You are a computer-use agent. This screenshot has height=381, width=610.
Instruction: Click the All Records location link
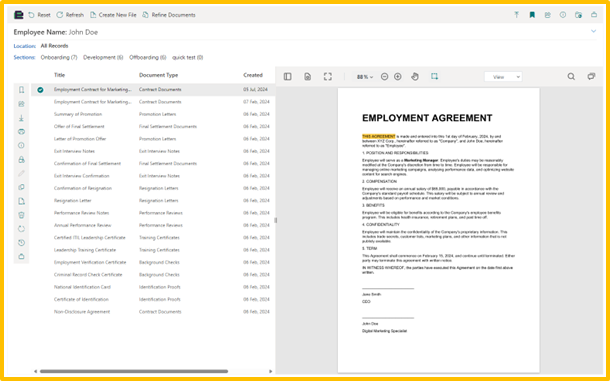click(54, 46)
